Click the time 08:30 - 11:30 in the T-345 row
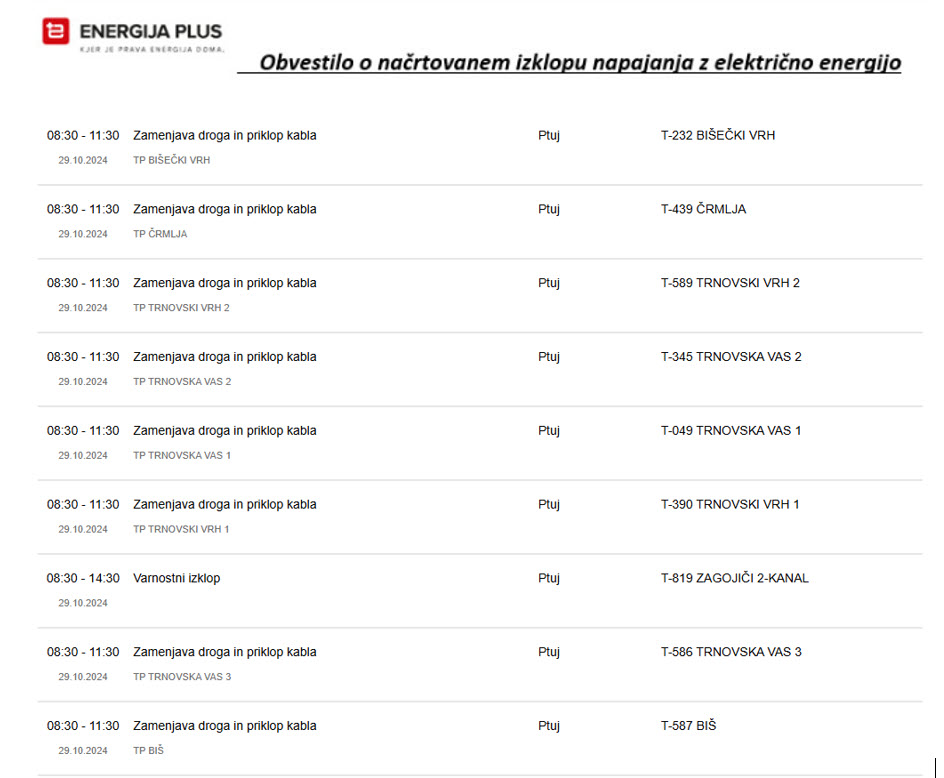Screen dimensions: 944x778 pyautogui.click(x=83, y=357)
